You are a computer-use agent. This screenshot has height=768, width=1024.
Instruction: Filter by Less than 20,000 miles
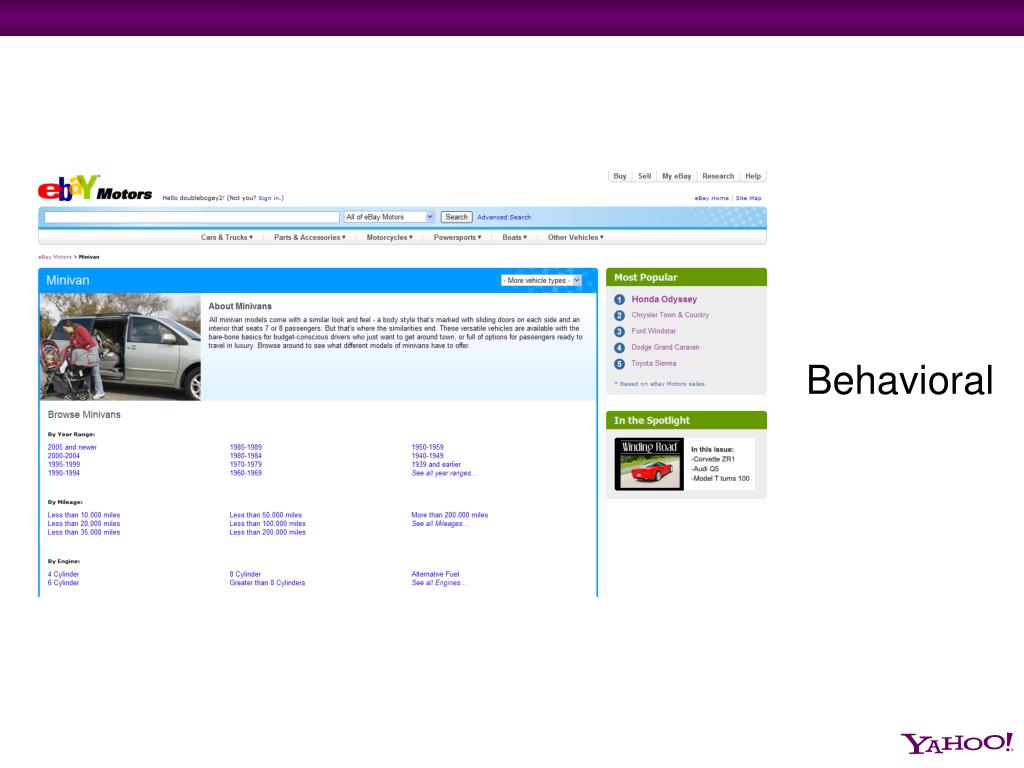(x=84, y=524)
